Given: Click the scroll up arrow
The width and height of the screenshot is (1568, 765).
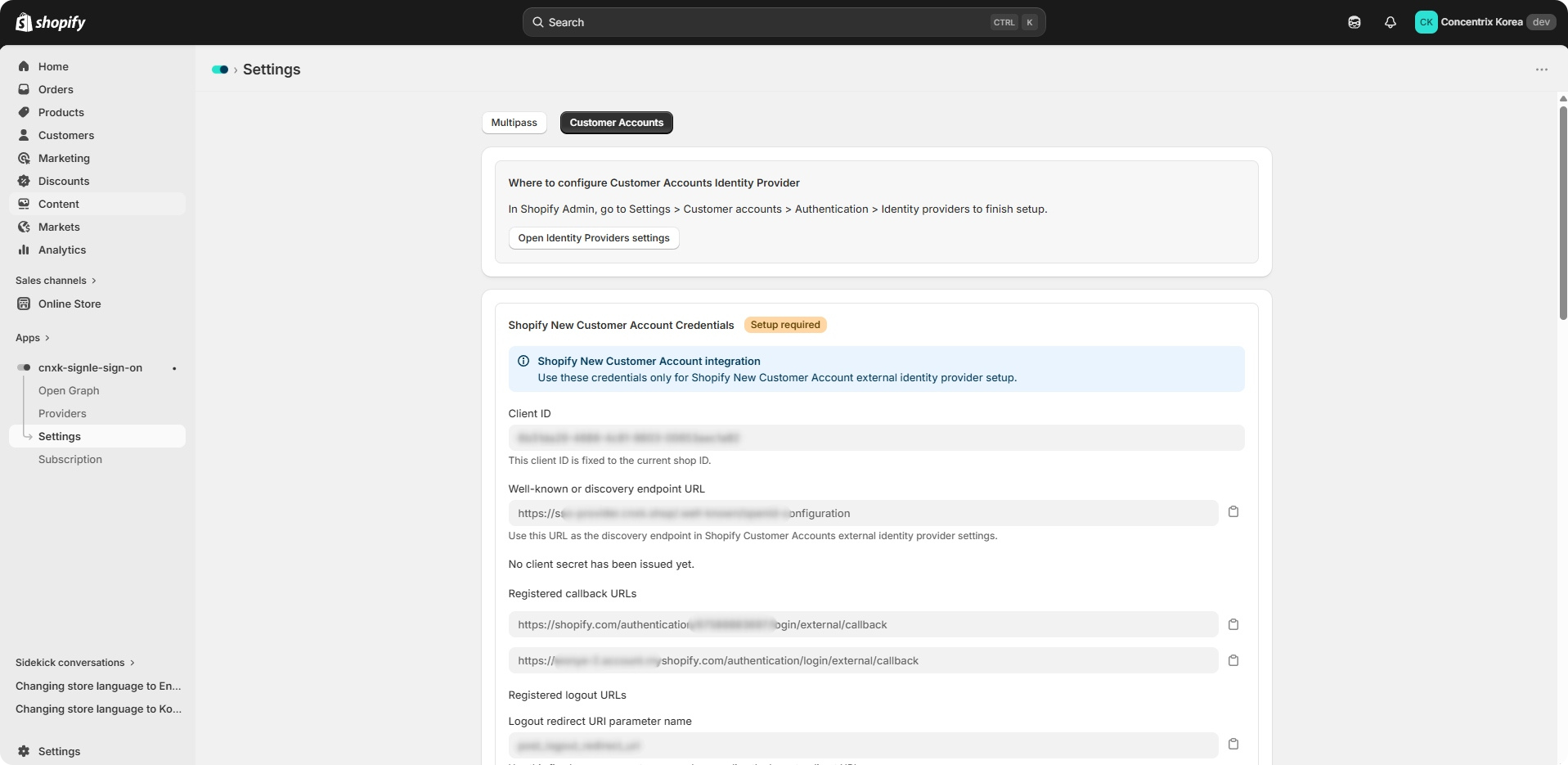Looking at the screenshot, I should (x=1563, y=98).
